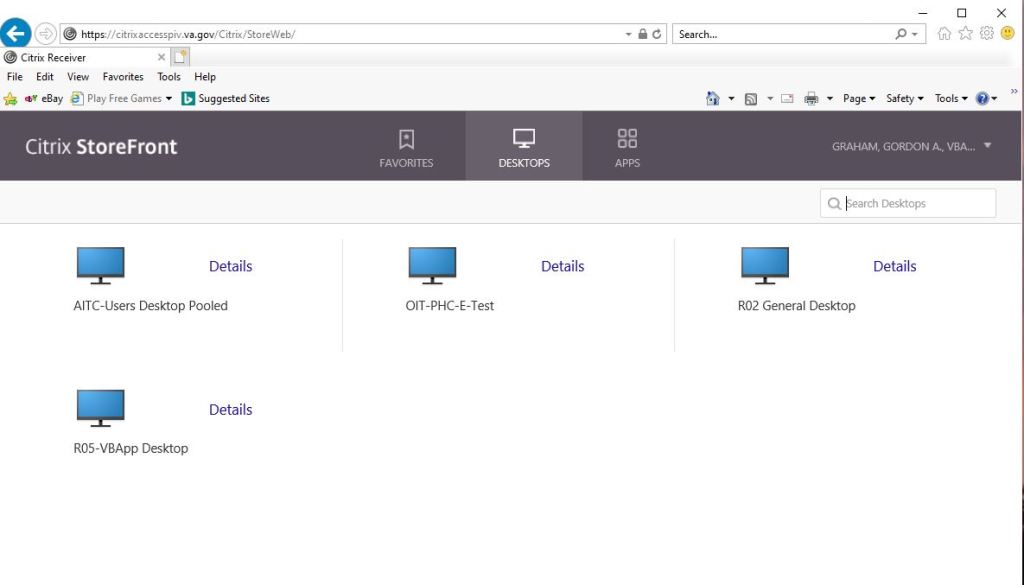Open Details for OIT-PHC-E-Test
This screenshot has width=1024, height=585.
[x=562, y=266]
